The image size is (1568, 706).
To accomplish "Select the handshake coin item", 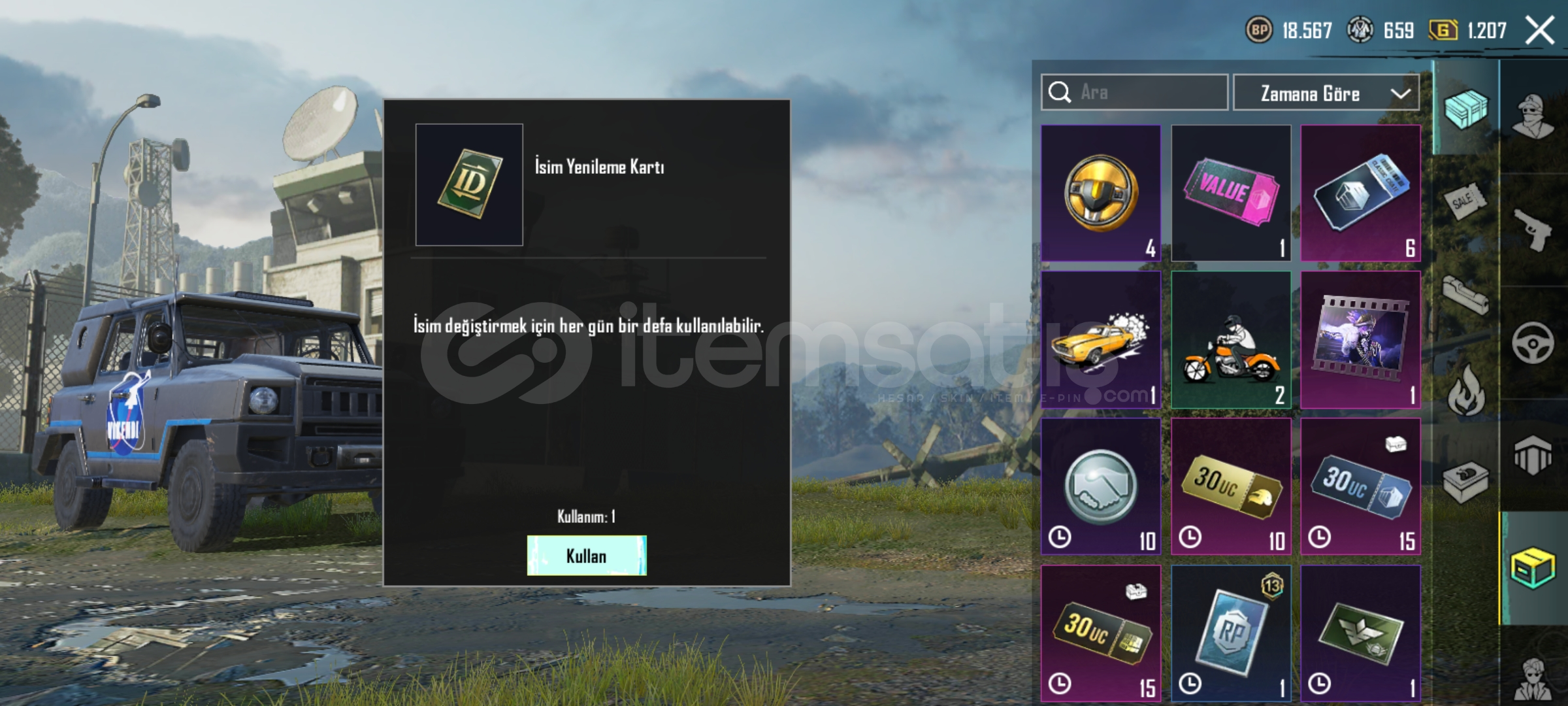I will pyautogui.click(x=1101, y=487).
